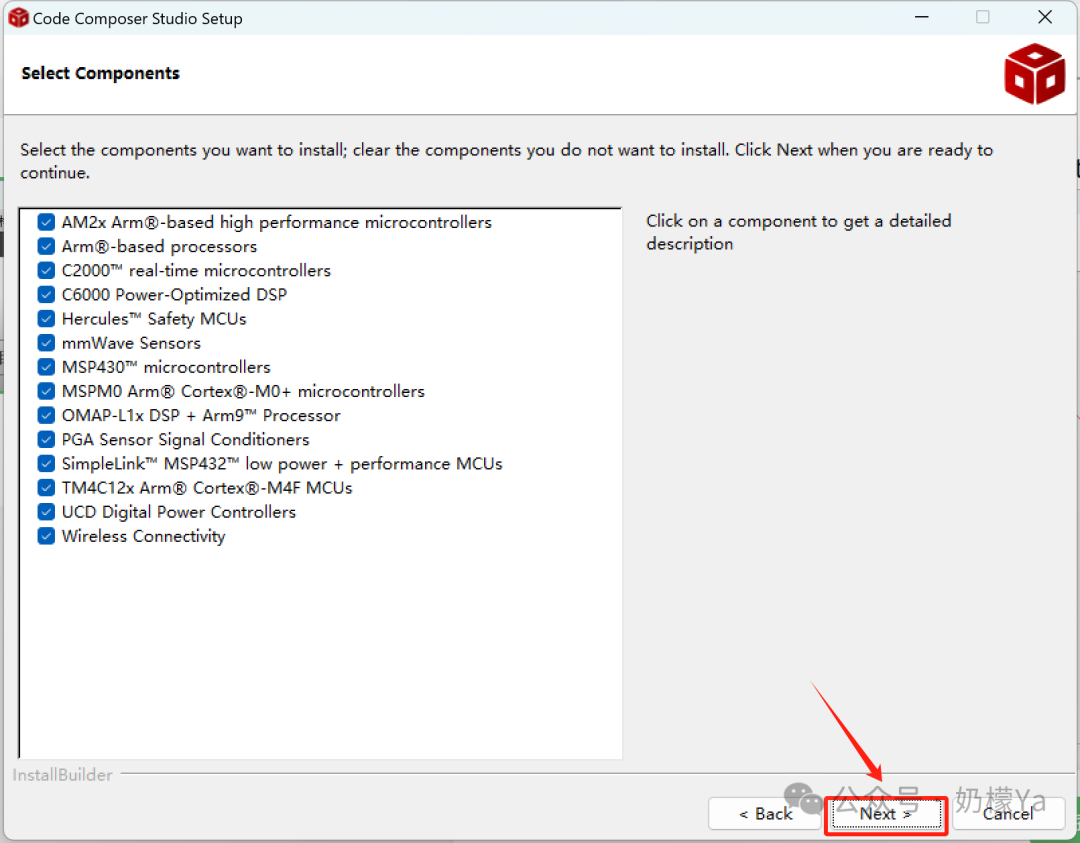Toggle the Arm-based processors checkbox
The image size is (1080, 843).
pyautogui.click(x=46, y=247)
